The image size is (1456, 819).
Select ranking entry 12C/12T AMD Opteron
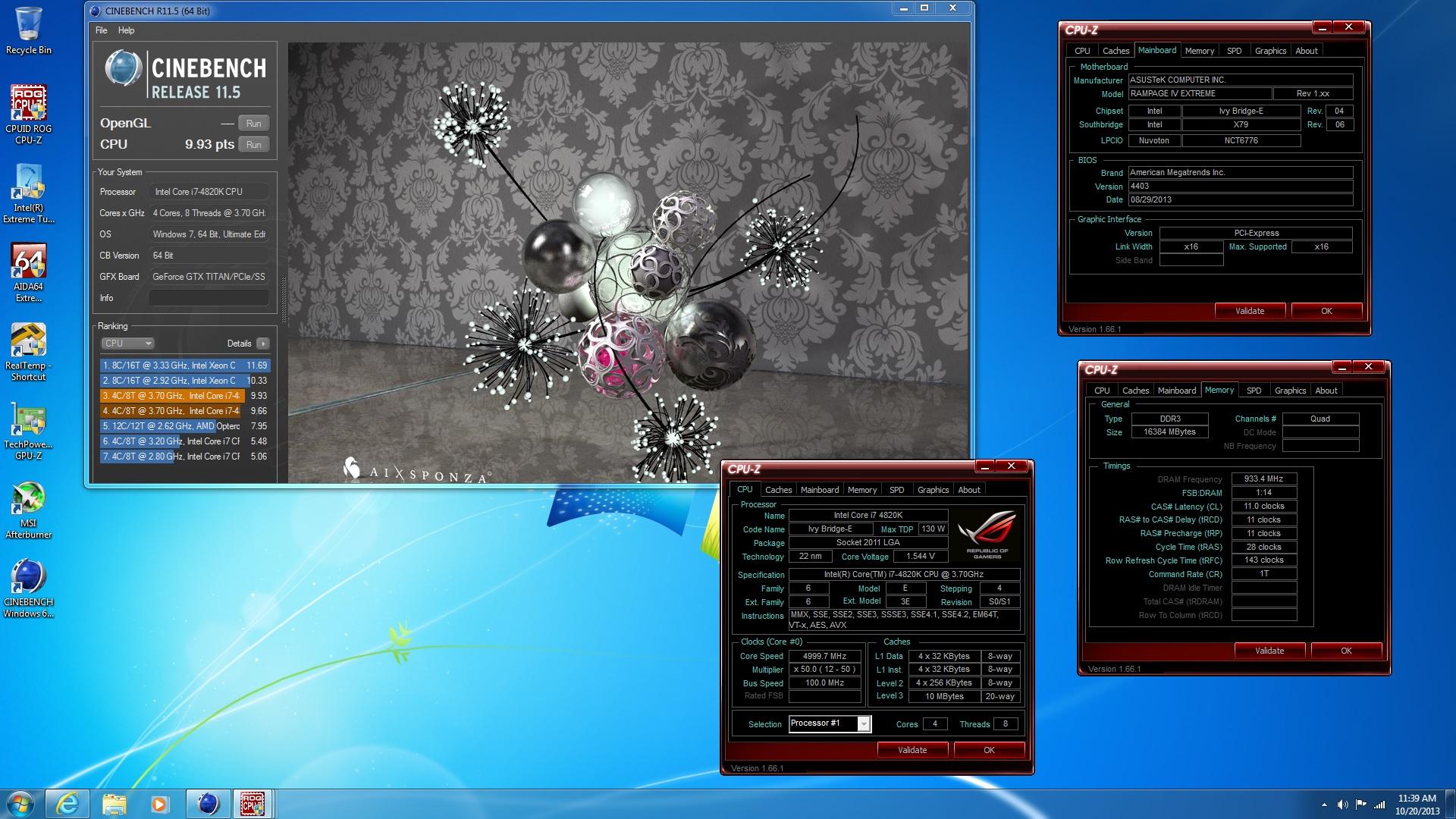click(185, 426)
